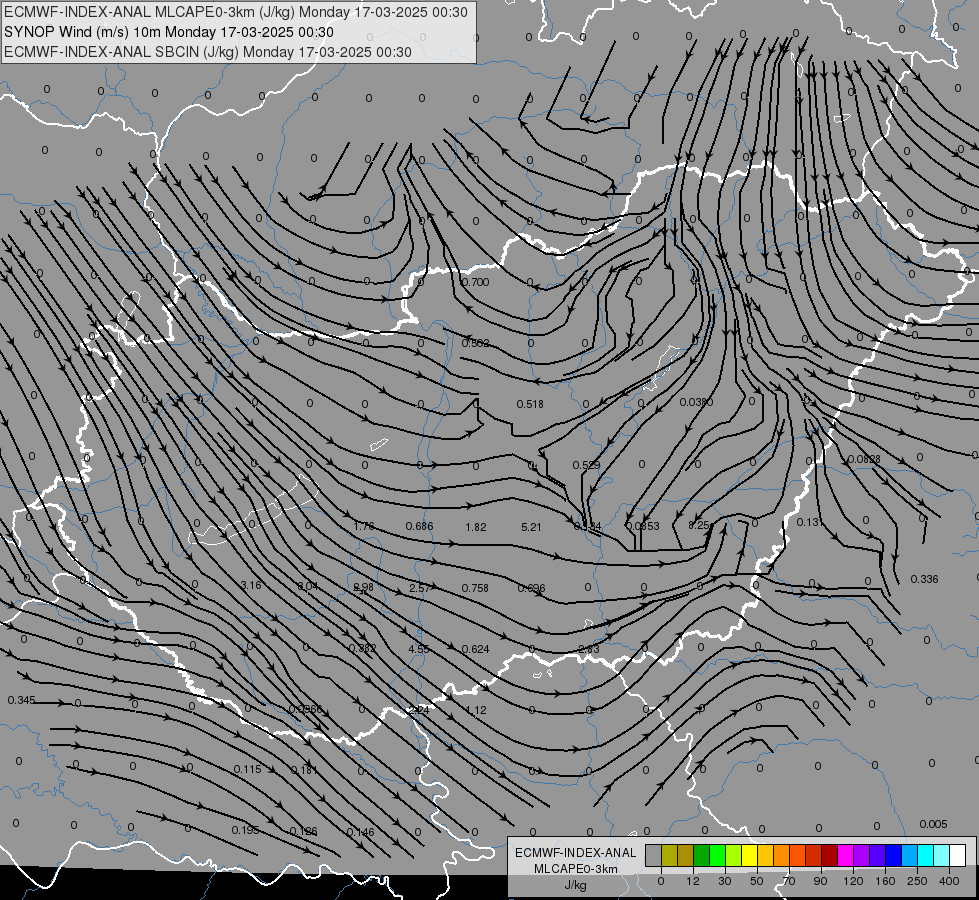Click the ECMWF-INDEX-ANAL MLCAPE0-3km header line
Screen dimensions: 979x900
(x=236, y=12)
